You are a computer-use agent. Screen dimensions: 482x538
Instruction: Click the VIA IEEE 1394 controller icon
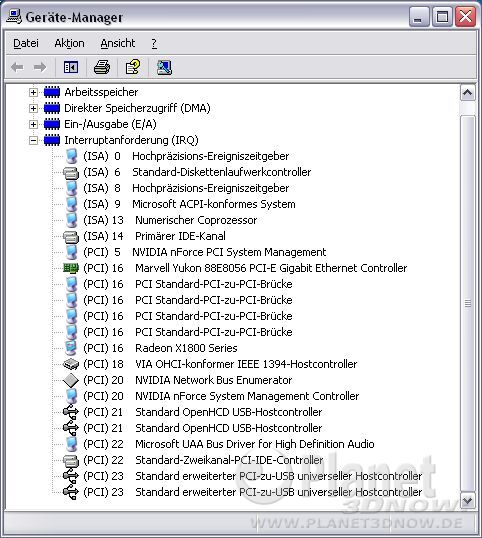coord(71,364)
